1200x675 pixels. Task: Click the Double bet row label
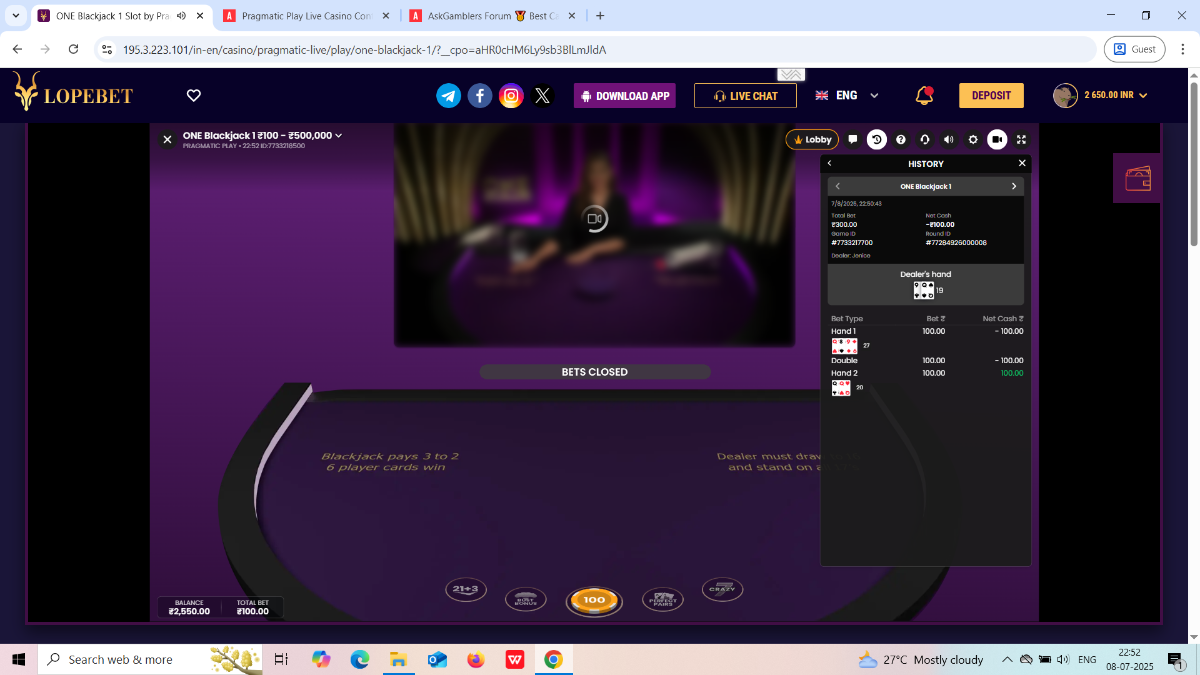tap(845, 361)
